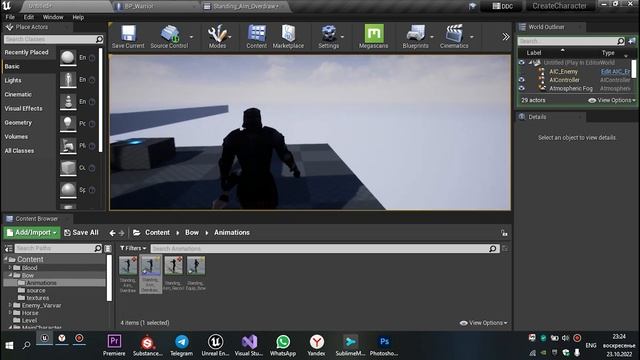Collapse the root Content folder
Viewport: 640px width, 360px height.
(x=6, y=259)
